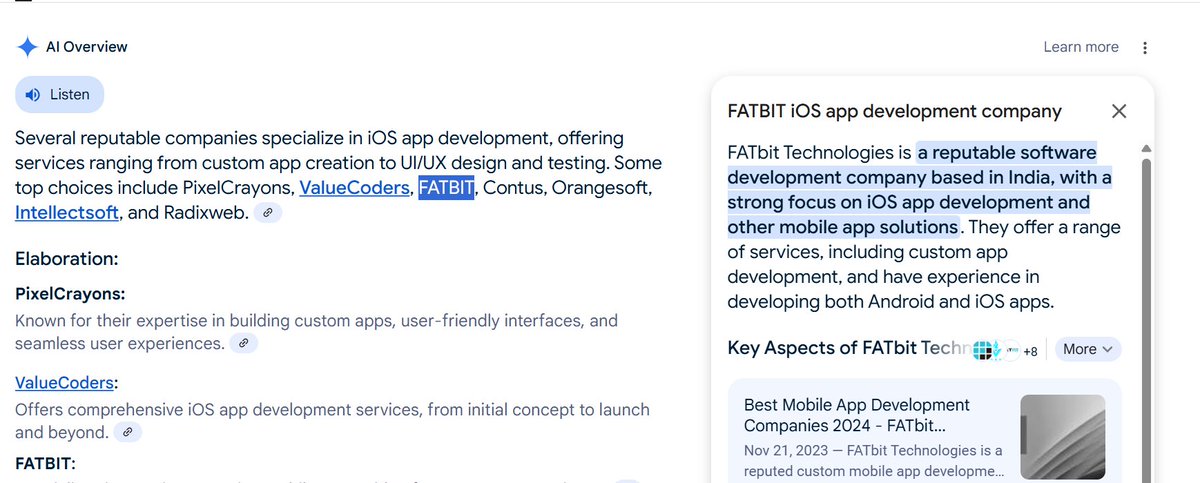The height and width of the screenshot is (483, 1200).
Task: Click source link icon in PixelCrayons description
Action: tap(243, 343)
